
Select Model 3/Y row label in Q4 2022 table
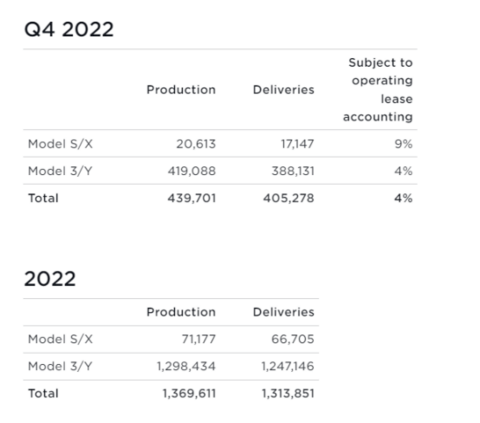coord(60,171)
